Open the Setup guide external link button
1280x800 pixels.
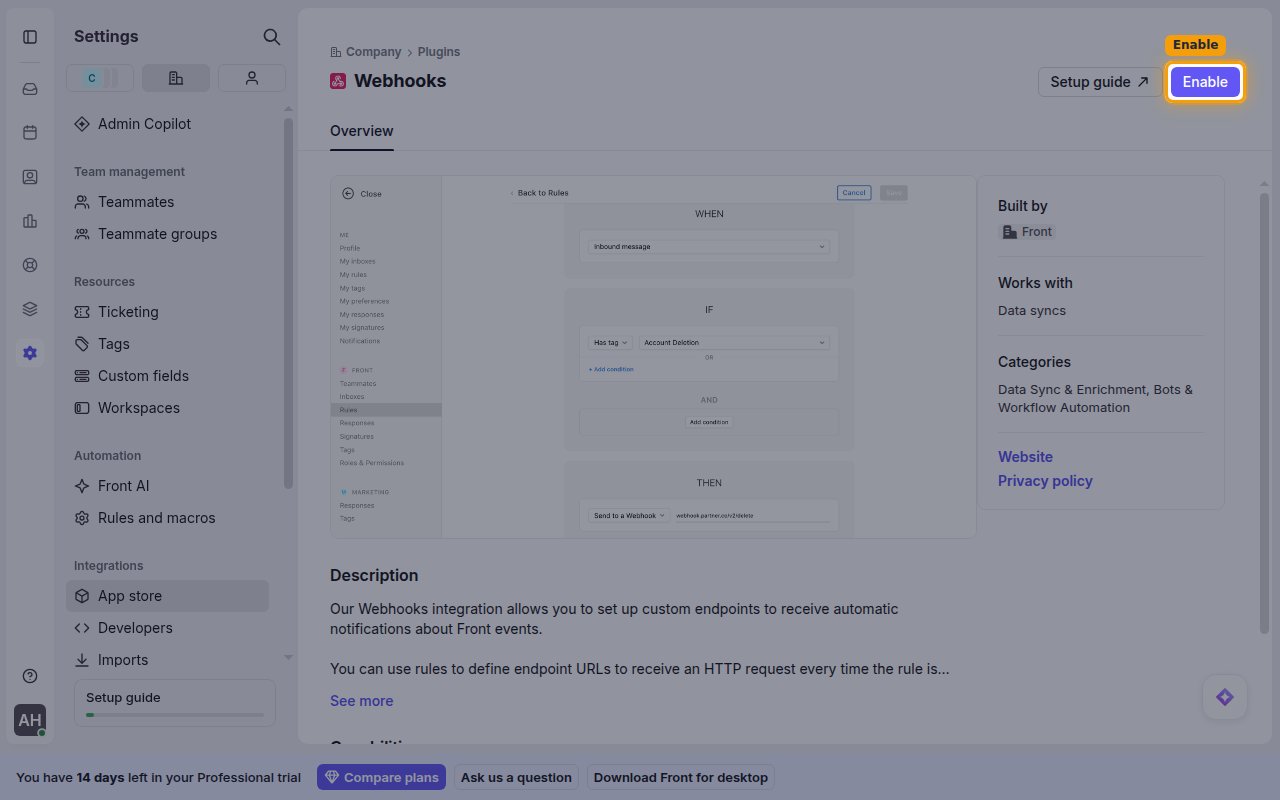1100,82
